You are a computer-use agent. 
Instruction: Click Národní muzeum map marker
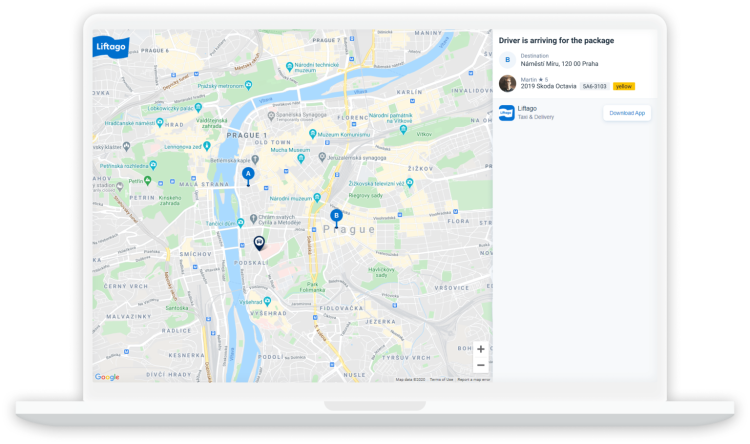[317, 198]
